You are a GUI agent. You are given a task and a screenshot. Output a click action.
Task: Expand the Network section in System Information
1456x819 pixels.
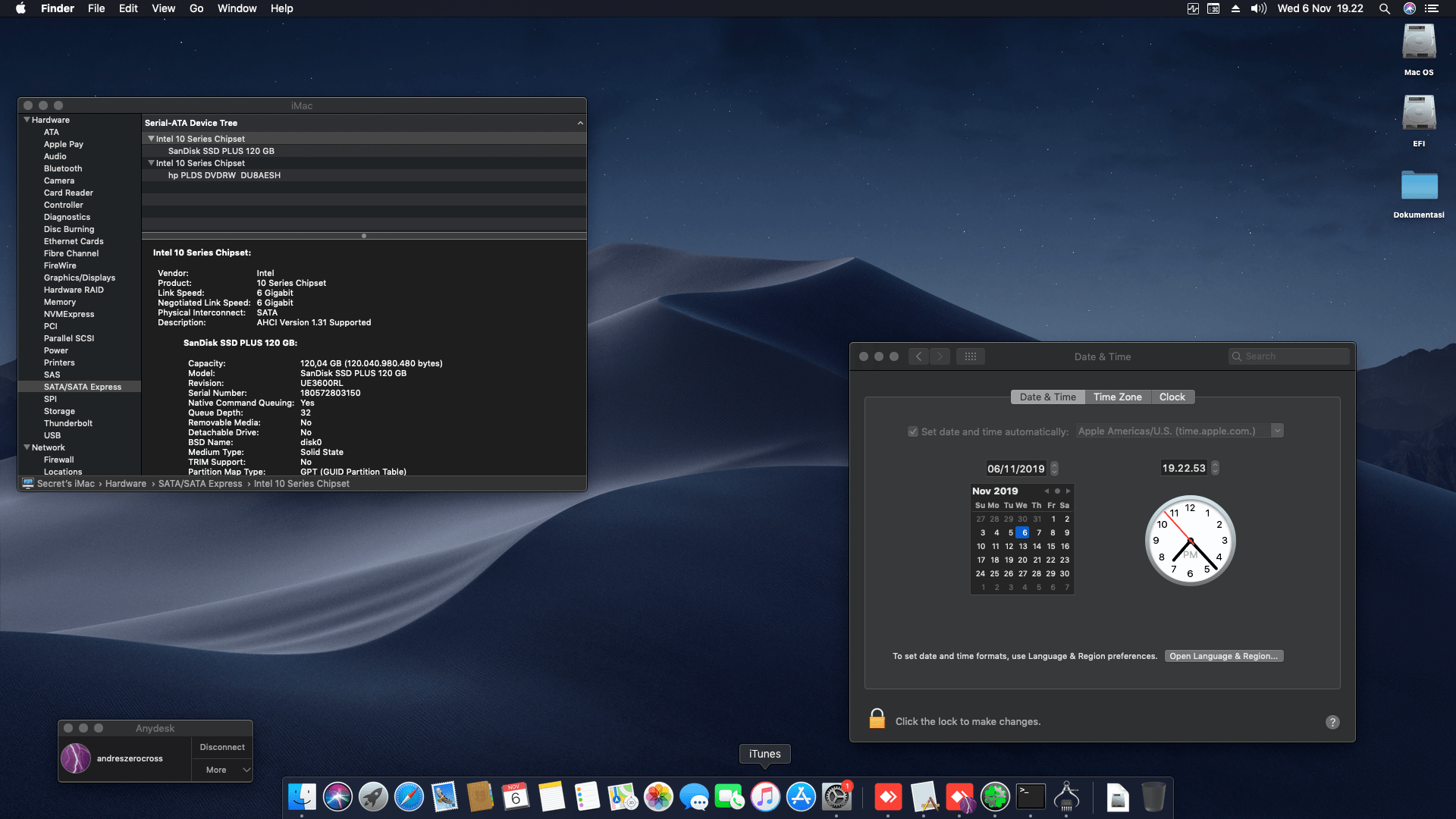[x=27, y=447]
